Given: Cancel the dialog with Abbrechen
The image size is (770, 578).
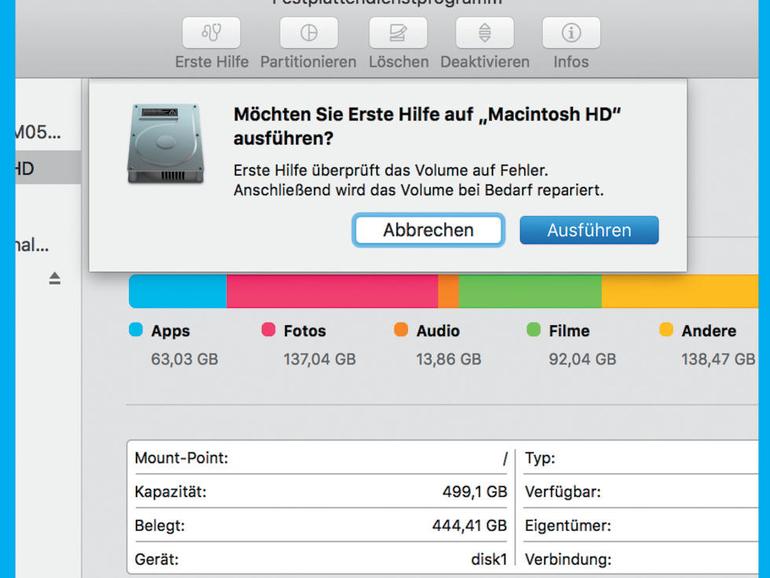Looking at the screenshot, I should [428, 230].
